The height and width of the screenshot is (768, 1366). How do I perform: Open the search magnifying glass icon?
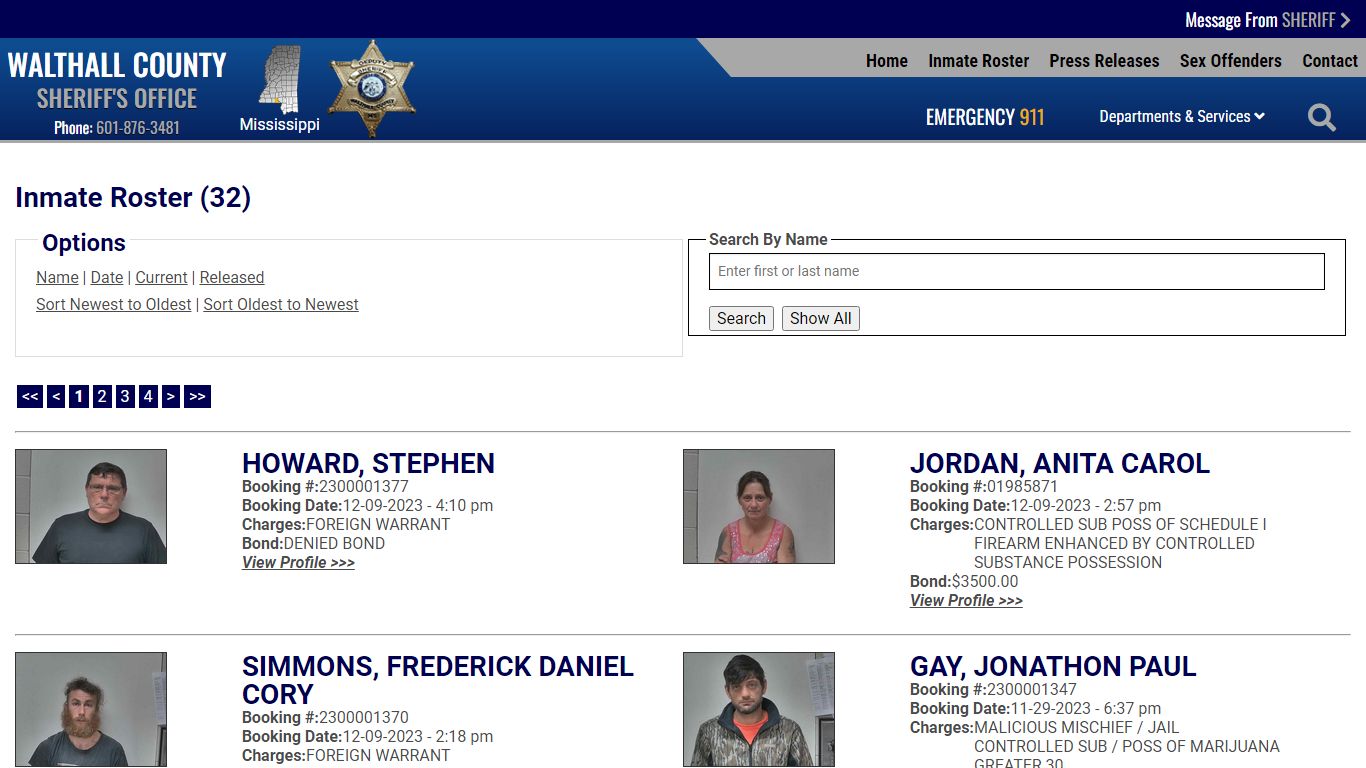(1321, 117)
